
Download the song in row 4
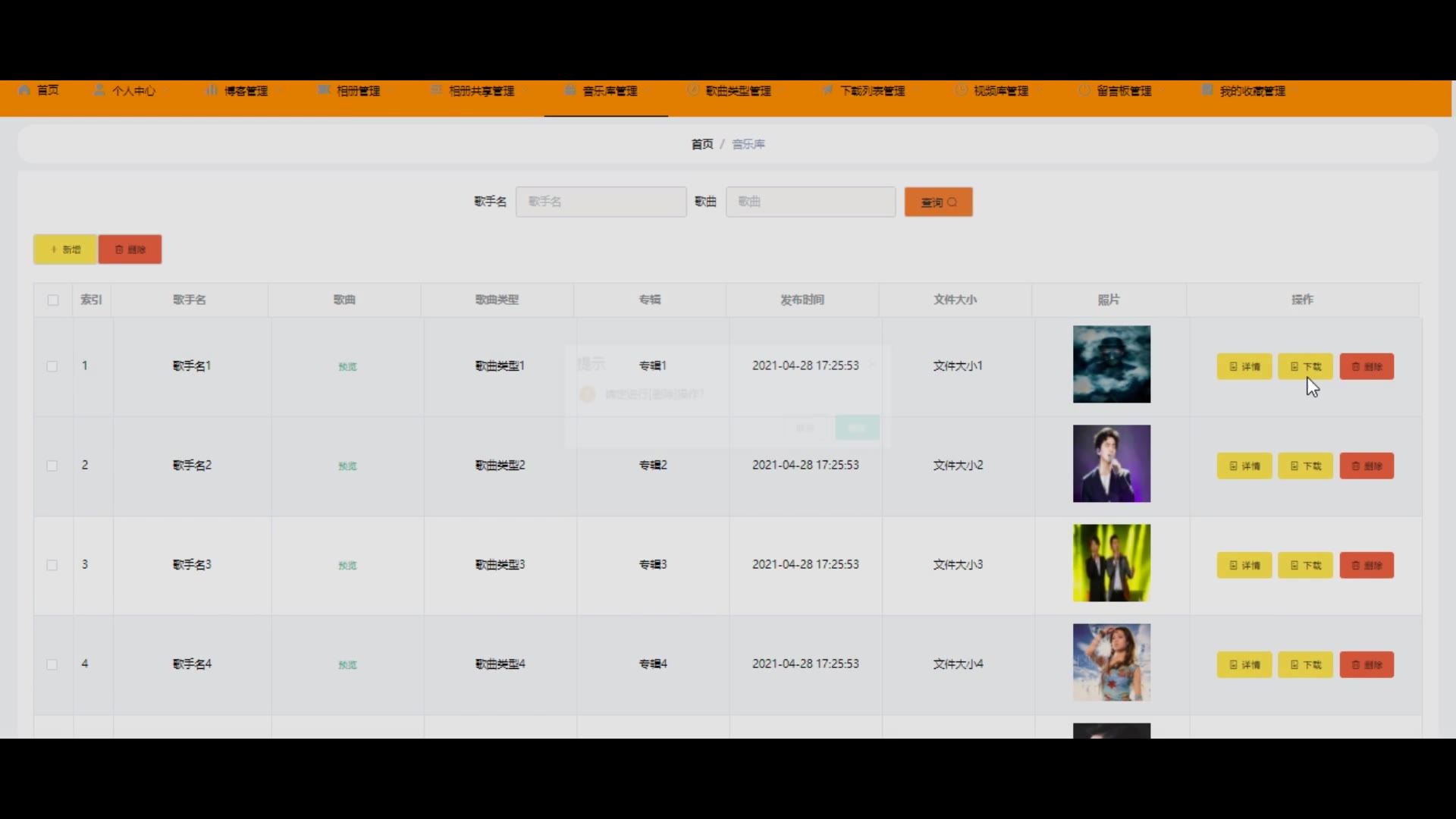point(1305,664)
